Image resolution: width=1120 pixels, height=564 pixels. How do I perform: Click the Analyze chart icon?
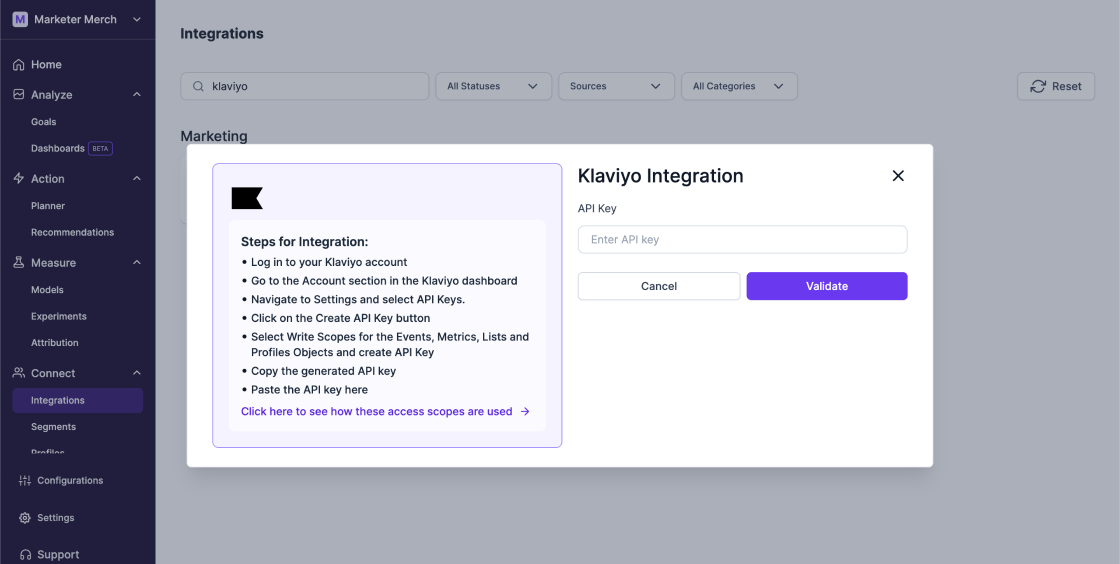(x=19, y=94)
